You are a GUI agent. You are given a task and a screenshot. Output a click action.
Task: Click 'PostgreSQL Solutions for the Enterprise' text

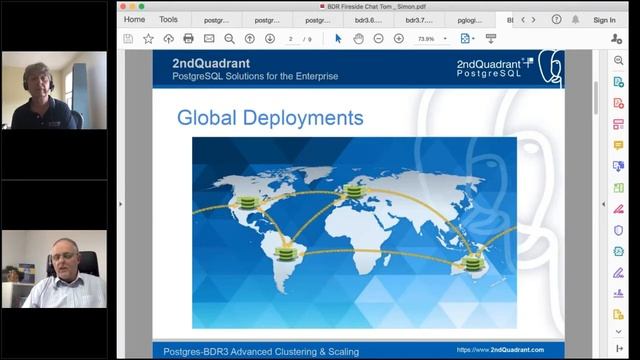(255, 76)
